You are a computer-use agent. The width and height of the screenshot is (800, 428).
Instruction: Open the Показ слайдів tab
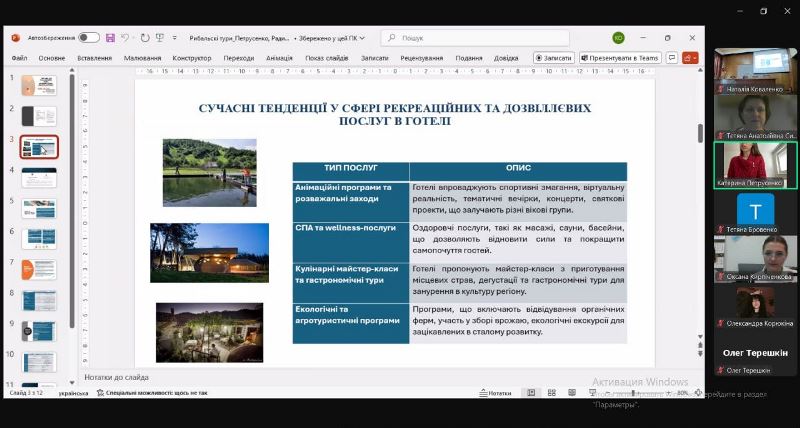(327, 58)
